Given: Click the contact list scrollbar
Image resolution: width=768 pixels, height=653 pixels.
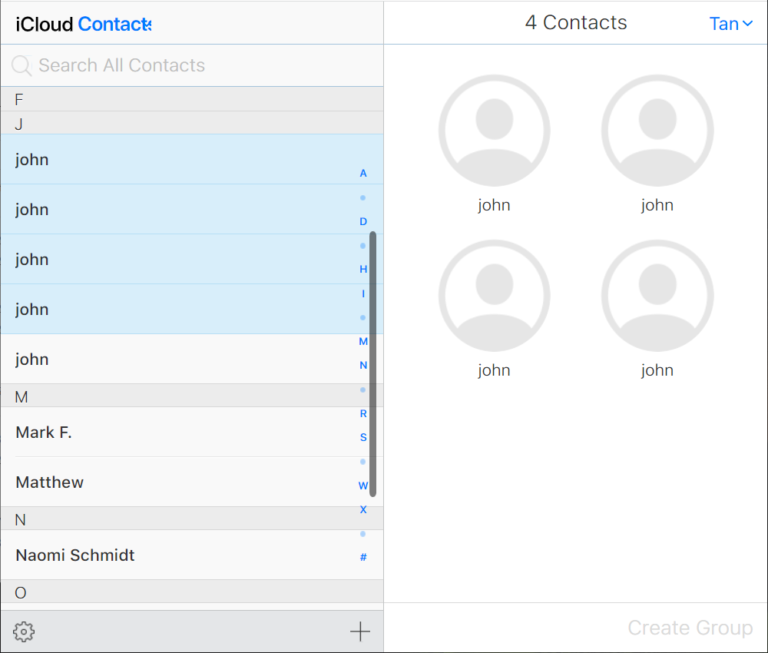Looking at the screenshot, I should (373, 364).
